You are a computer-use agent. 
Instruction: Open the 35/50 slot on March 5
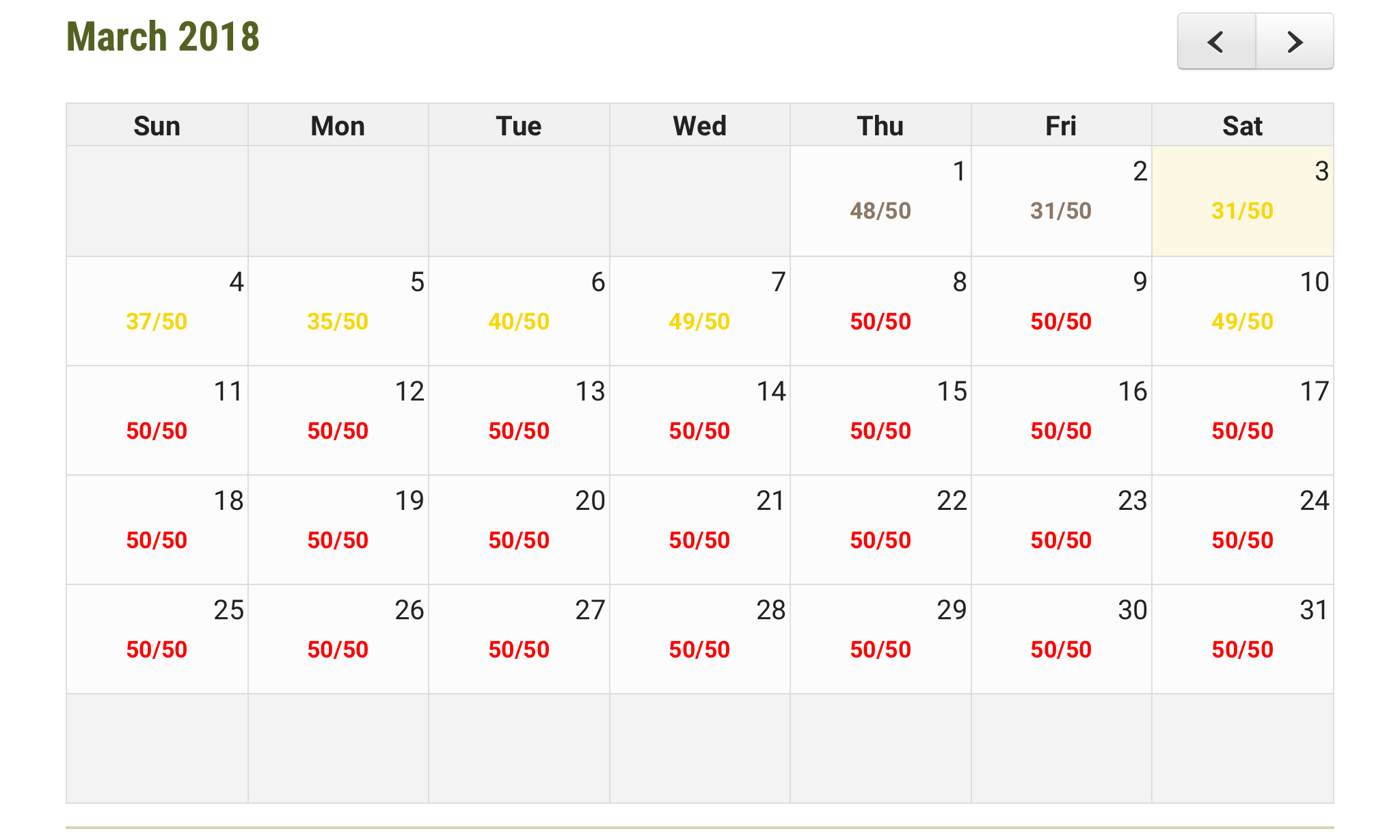tap(338, 322)
